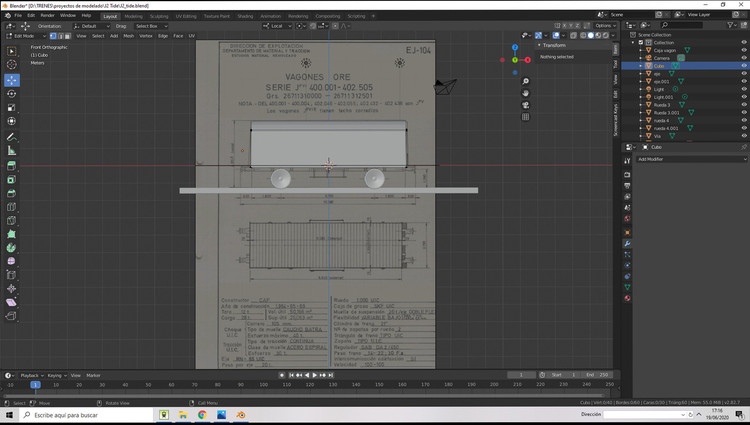This screenshot has height=425, width=750.
Task: Toggle visibility of Rueda 3 object
Action: point(744,105)
